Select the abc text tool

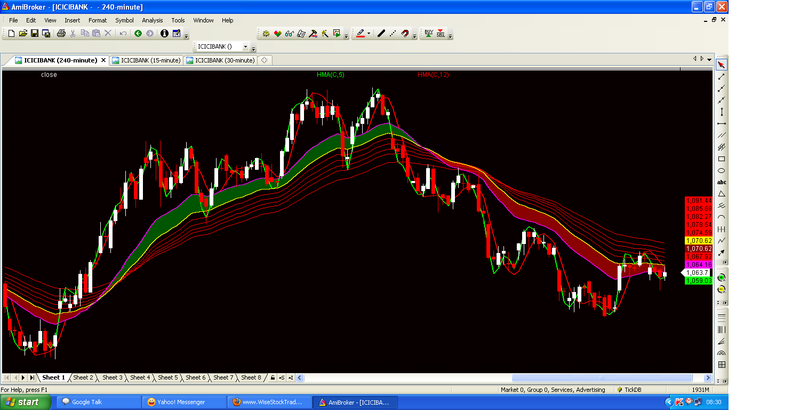click(x=721, y=182)
